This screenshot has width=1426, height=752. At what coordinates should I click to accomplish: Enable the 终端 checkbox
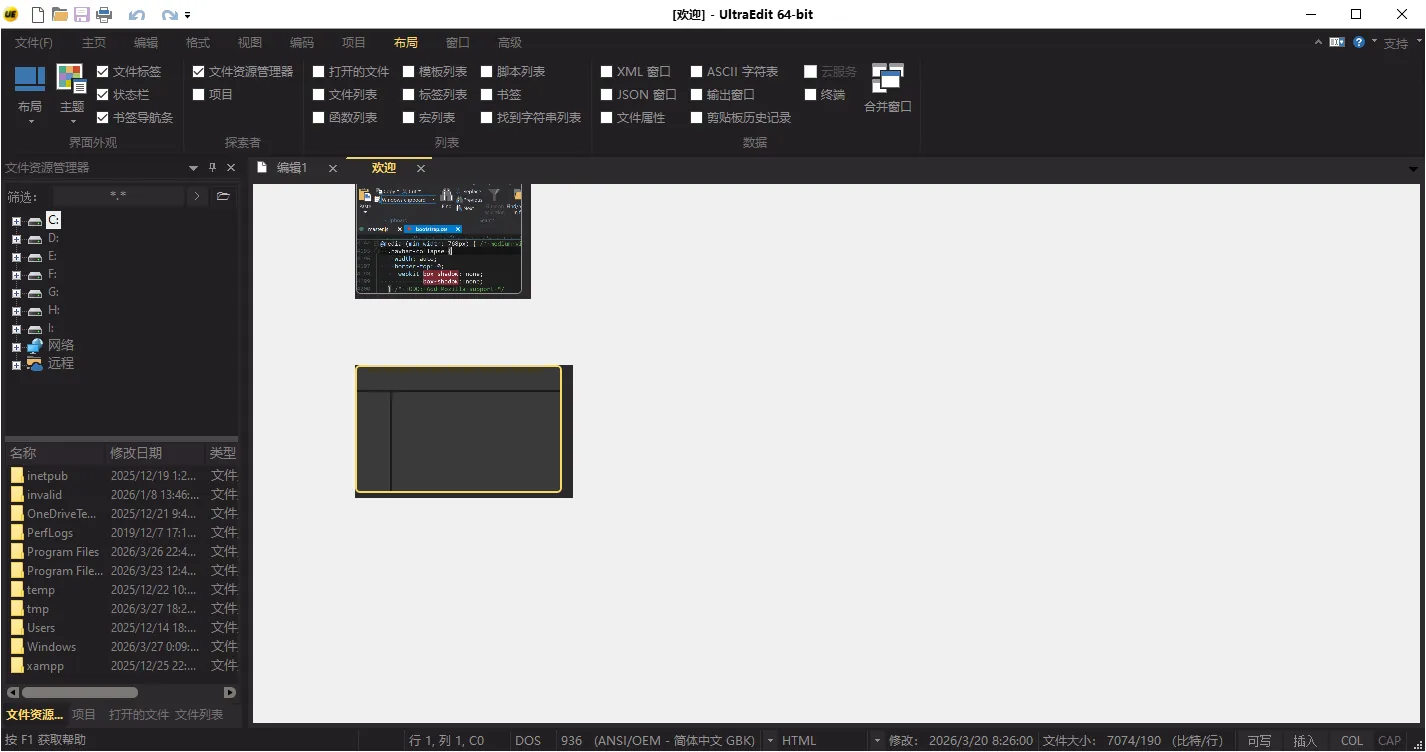810,95
